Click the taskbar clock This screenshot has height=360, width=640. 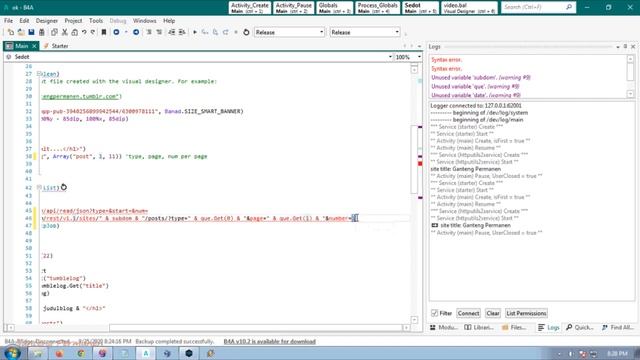[617, 353]
